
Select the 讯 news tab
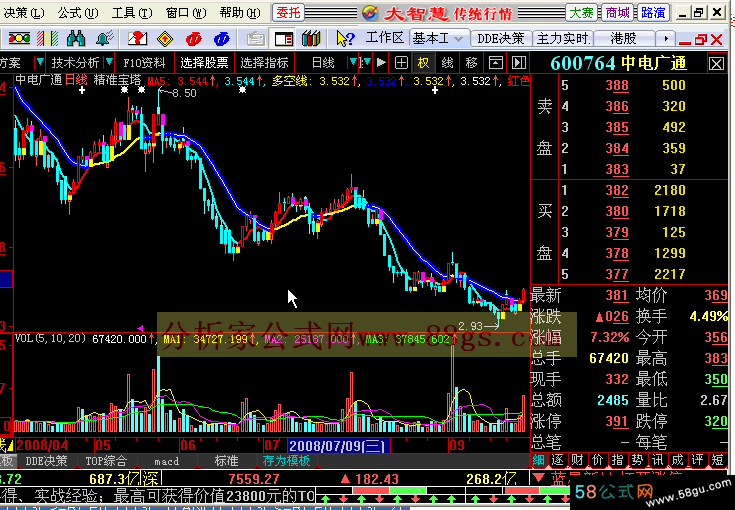point(658,460)
